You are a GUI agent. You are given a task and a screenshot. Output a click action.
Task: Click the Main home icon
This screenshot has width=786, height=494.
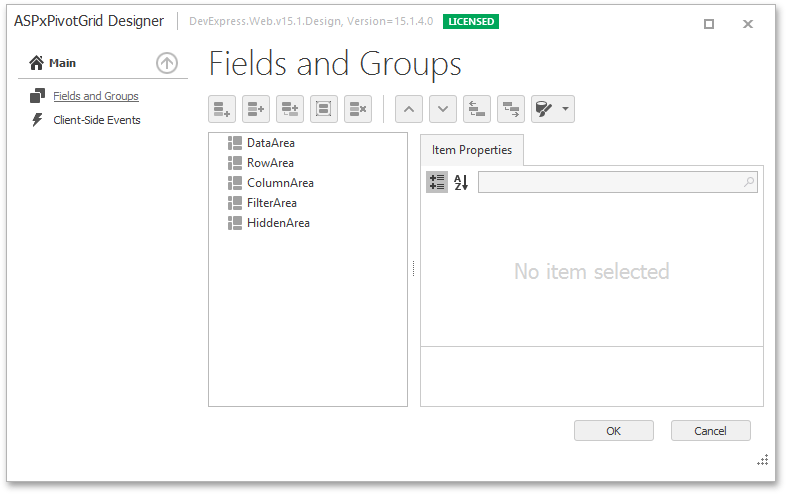coord(36,63)
